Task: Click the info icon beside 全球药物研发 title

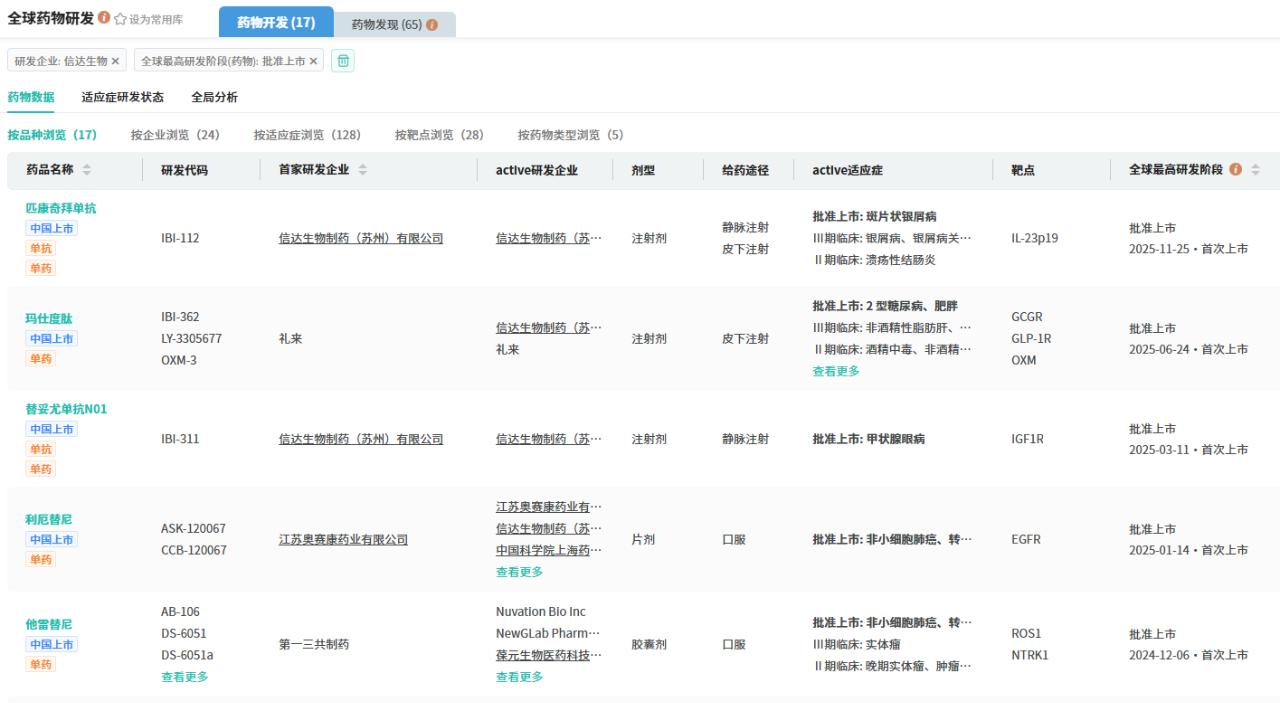Action: pos(104,18)
